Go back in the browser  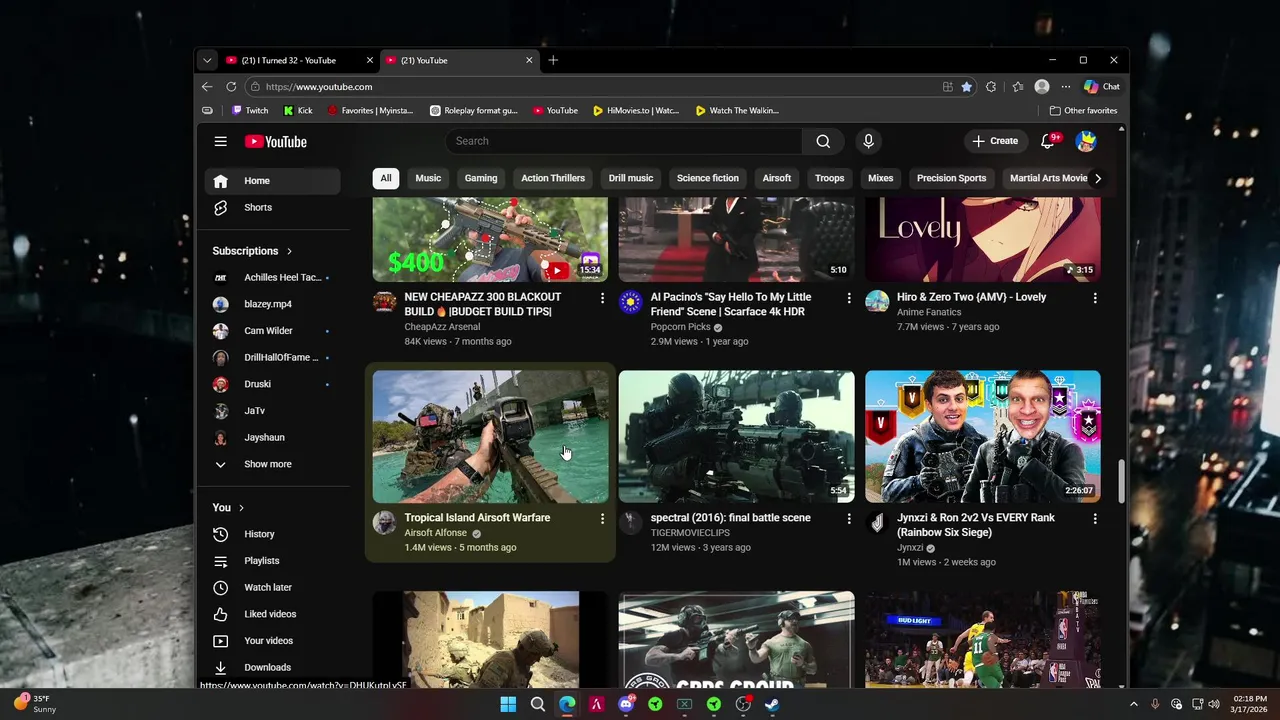click(207, 87)
